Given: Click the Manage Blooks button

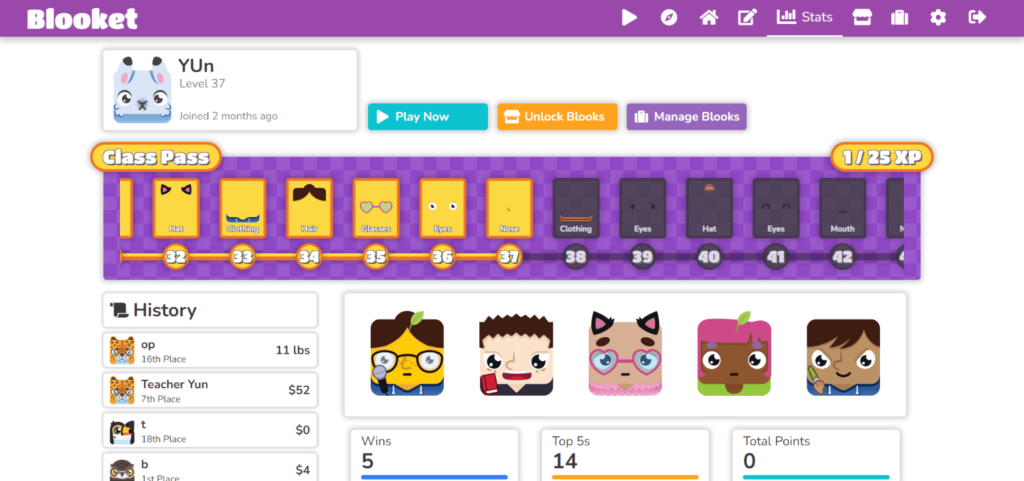Looking at the screenshot, I should tap(686, 117).
